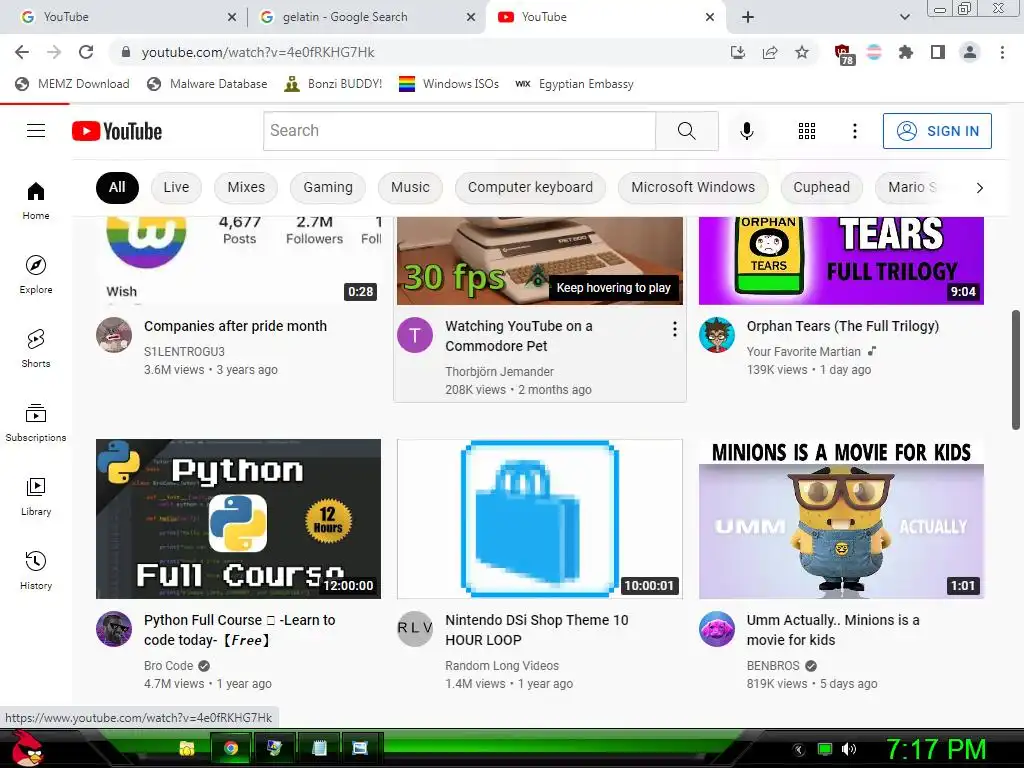This screenshot has width=1024, height=768.
Task: Open the tab search dropdown
Action: click(x=904, y=17)
